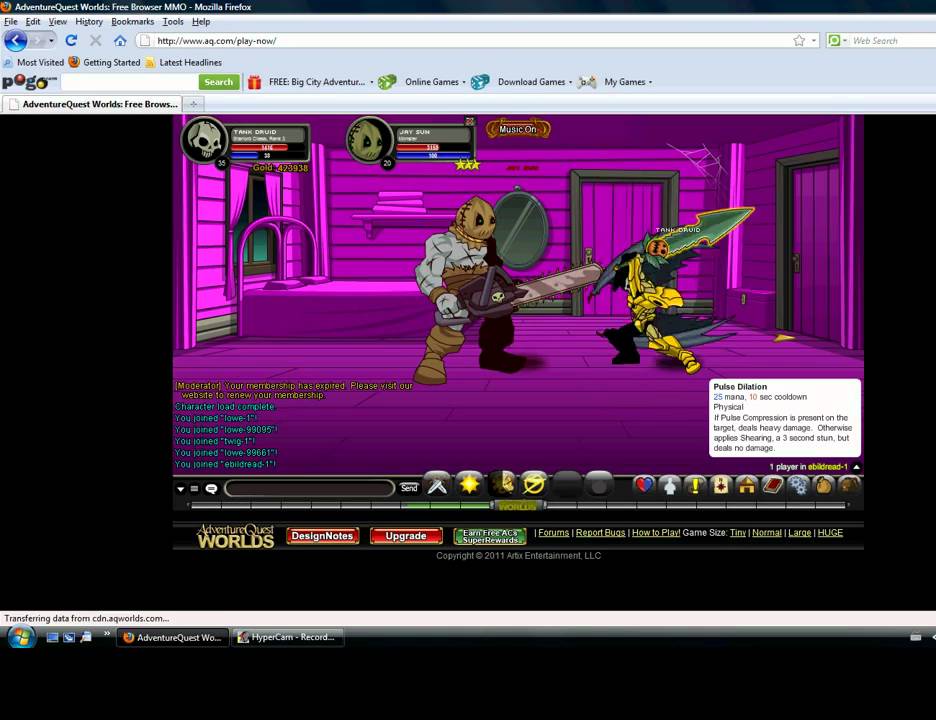The width and height of the screenshot is (936, 720).
Task: Open the gears options icon
Action: tap(798, 485)
